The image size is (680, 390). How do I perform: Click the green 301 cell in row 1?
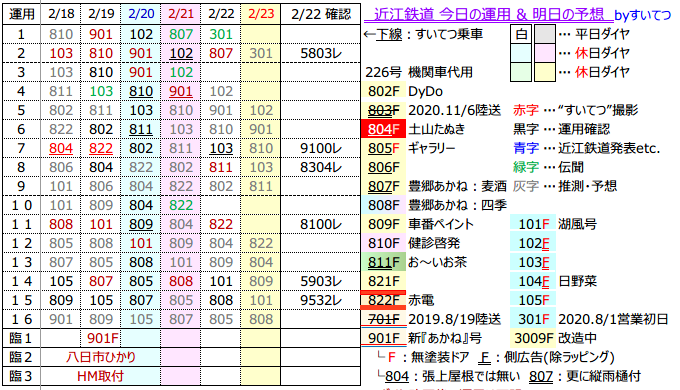click(221, 34)
